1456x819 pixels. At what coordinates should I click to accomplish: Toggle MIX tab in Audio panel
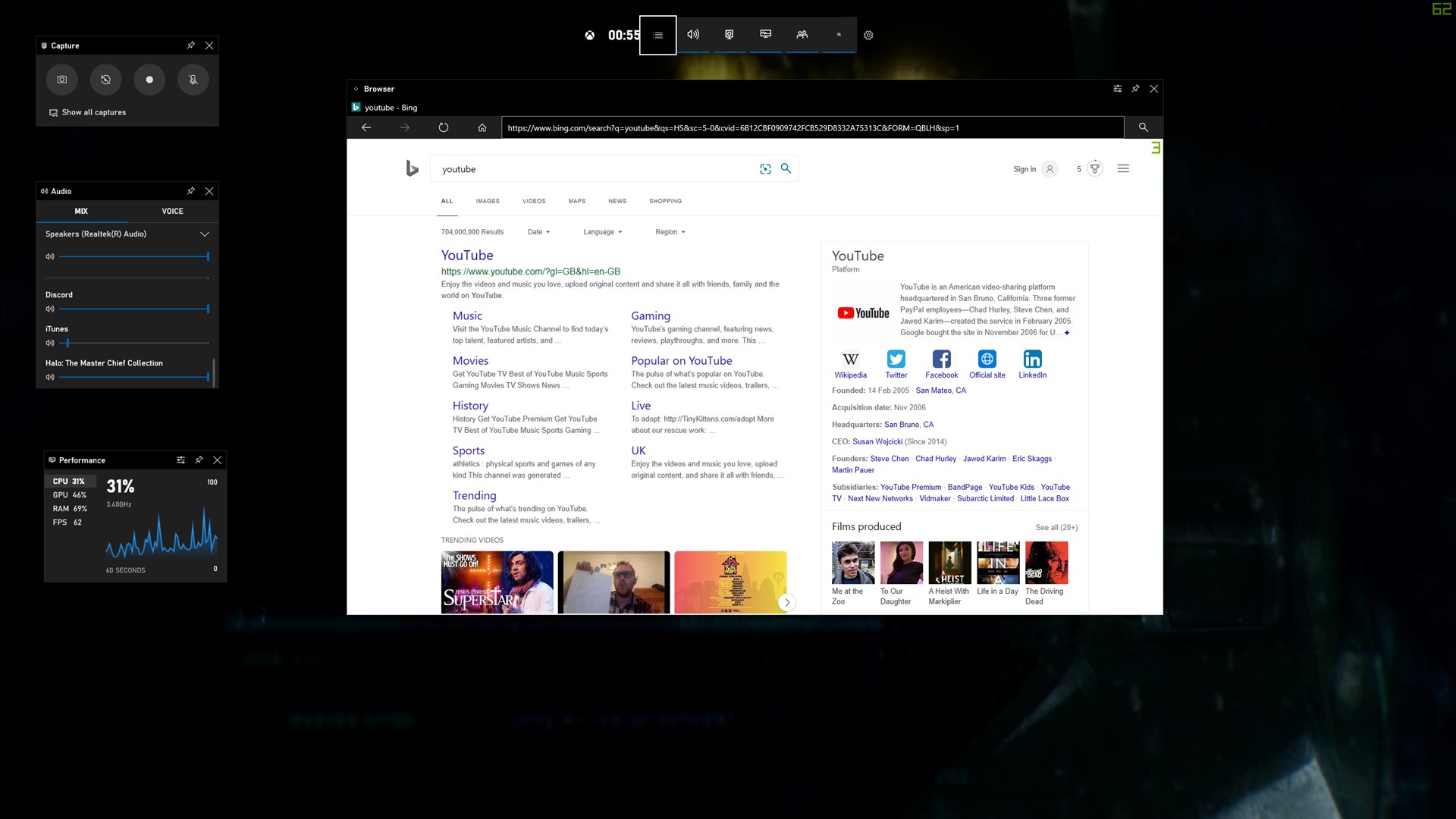click(x=81, y=211)
